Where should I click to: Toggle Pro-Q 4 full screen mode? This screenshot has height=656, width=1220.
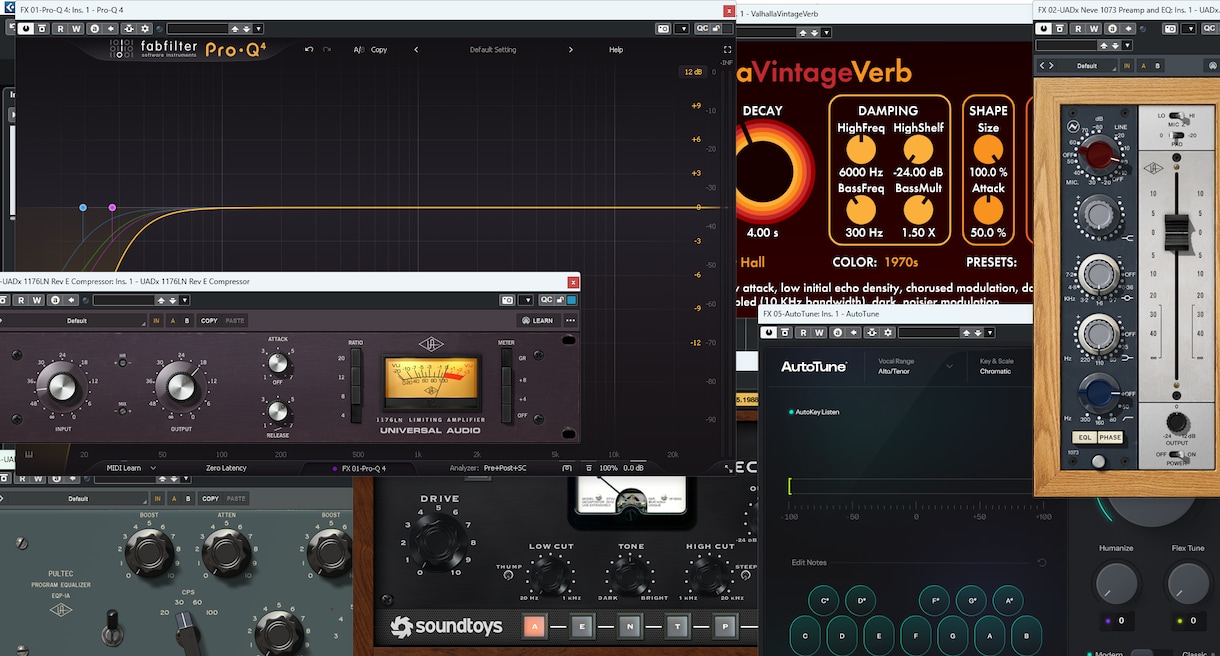(x=727, y=49)
